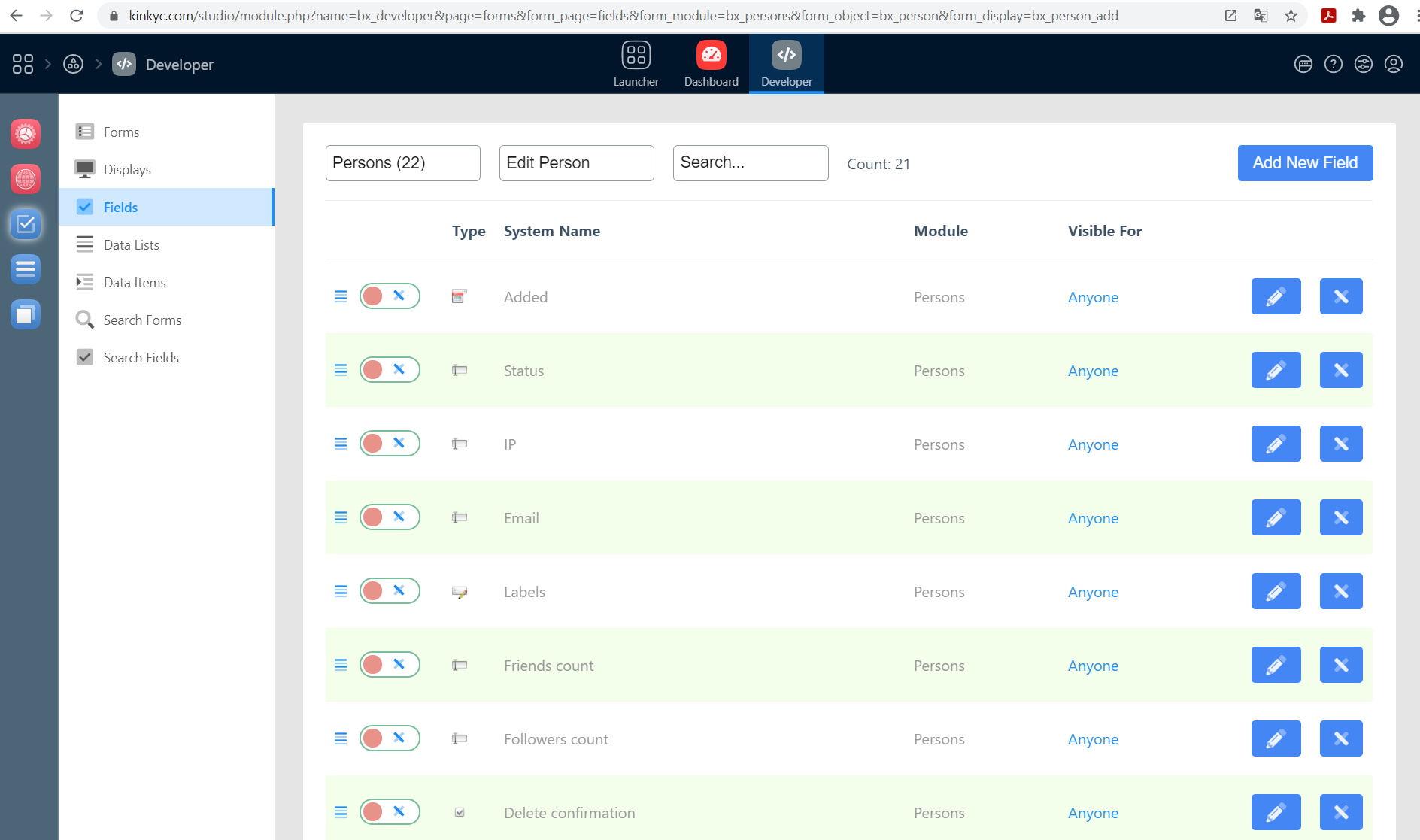Open the Edit Person form dropdown

(576, 163)
